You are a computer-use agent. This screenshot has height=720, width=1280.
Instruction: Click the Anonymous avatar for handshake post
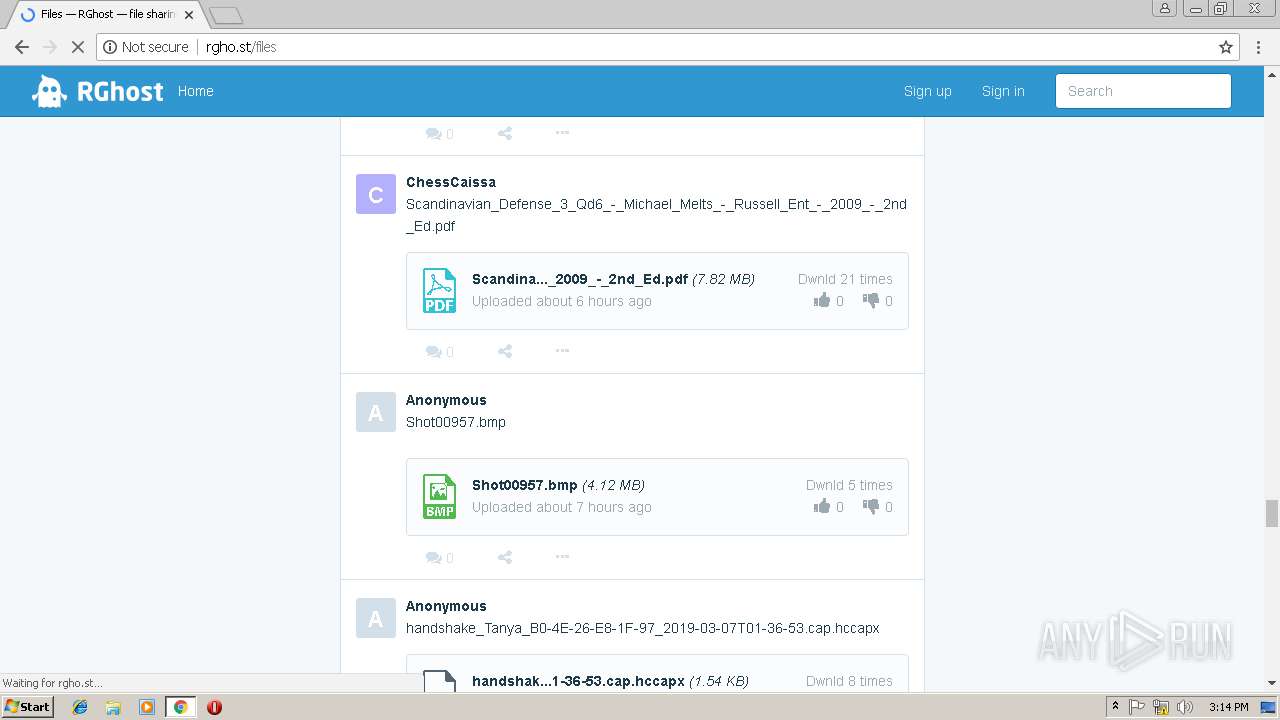click(376, 618)
